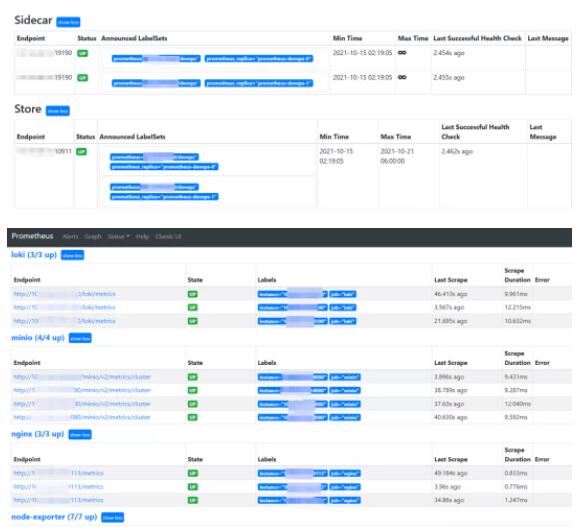Open the Graph page from the navbar

93,237
